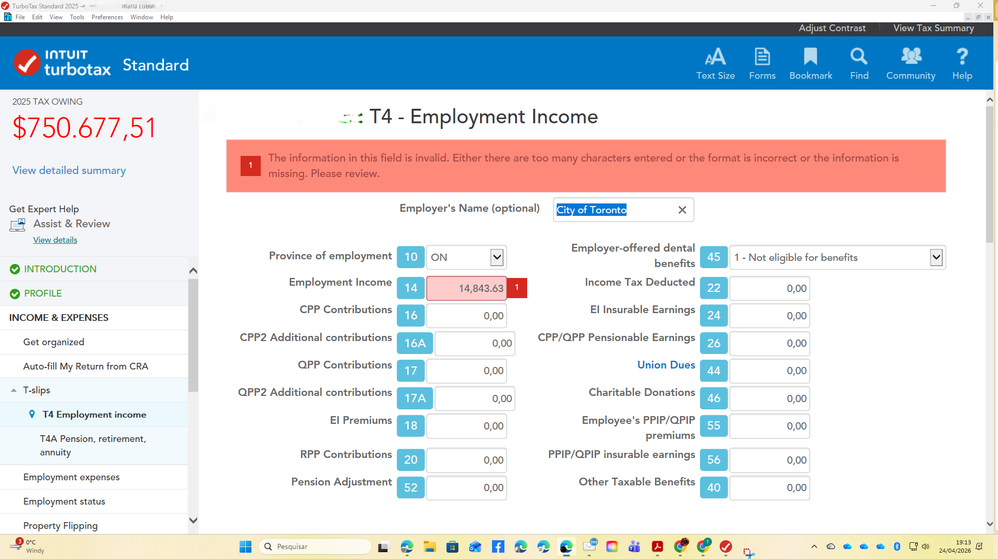Click the Employment Income amount field
The image size is (998, 559).
pyautogui.click(x=467, y=288)
